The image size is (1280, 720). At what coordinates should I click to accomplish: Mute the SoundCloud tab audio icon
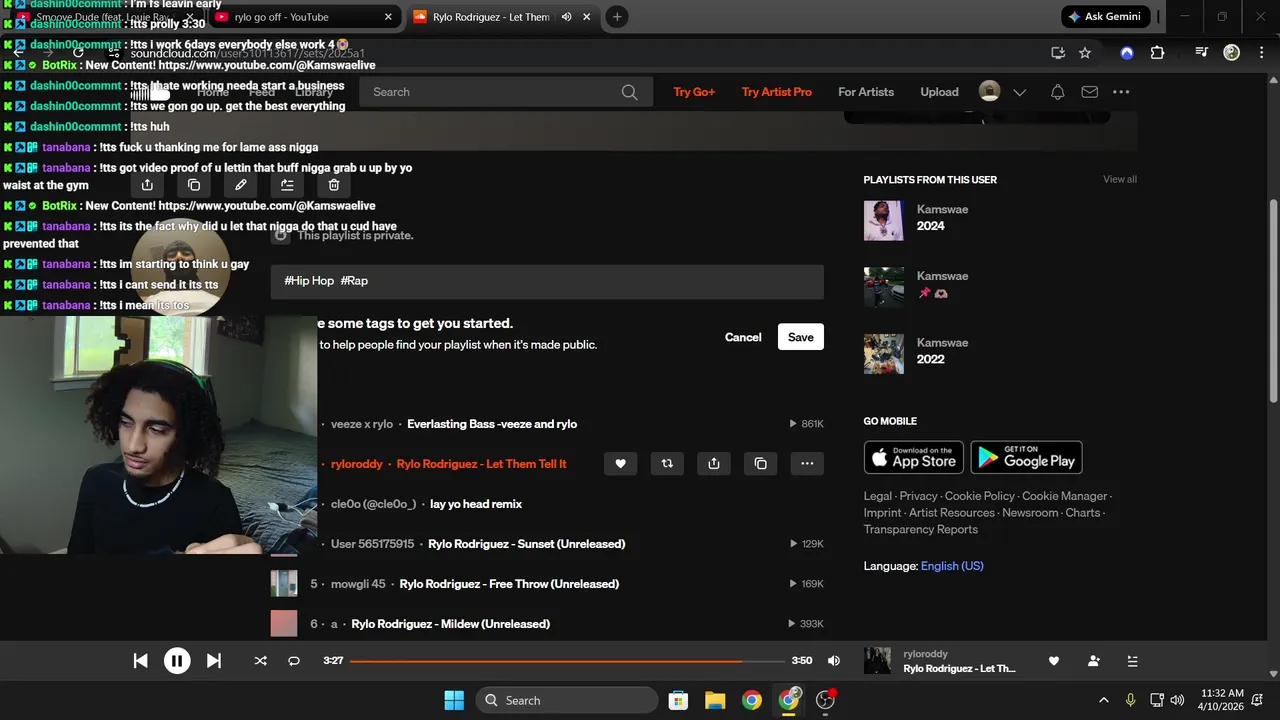pyautogui.click(x=566, y=17)
